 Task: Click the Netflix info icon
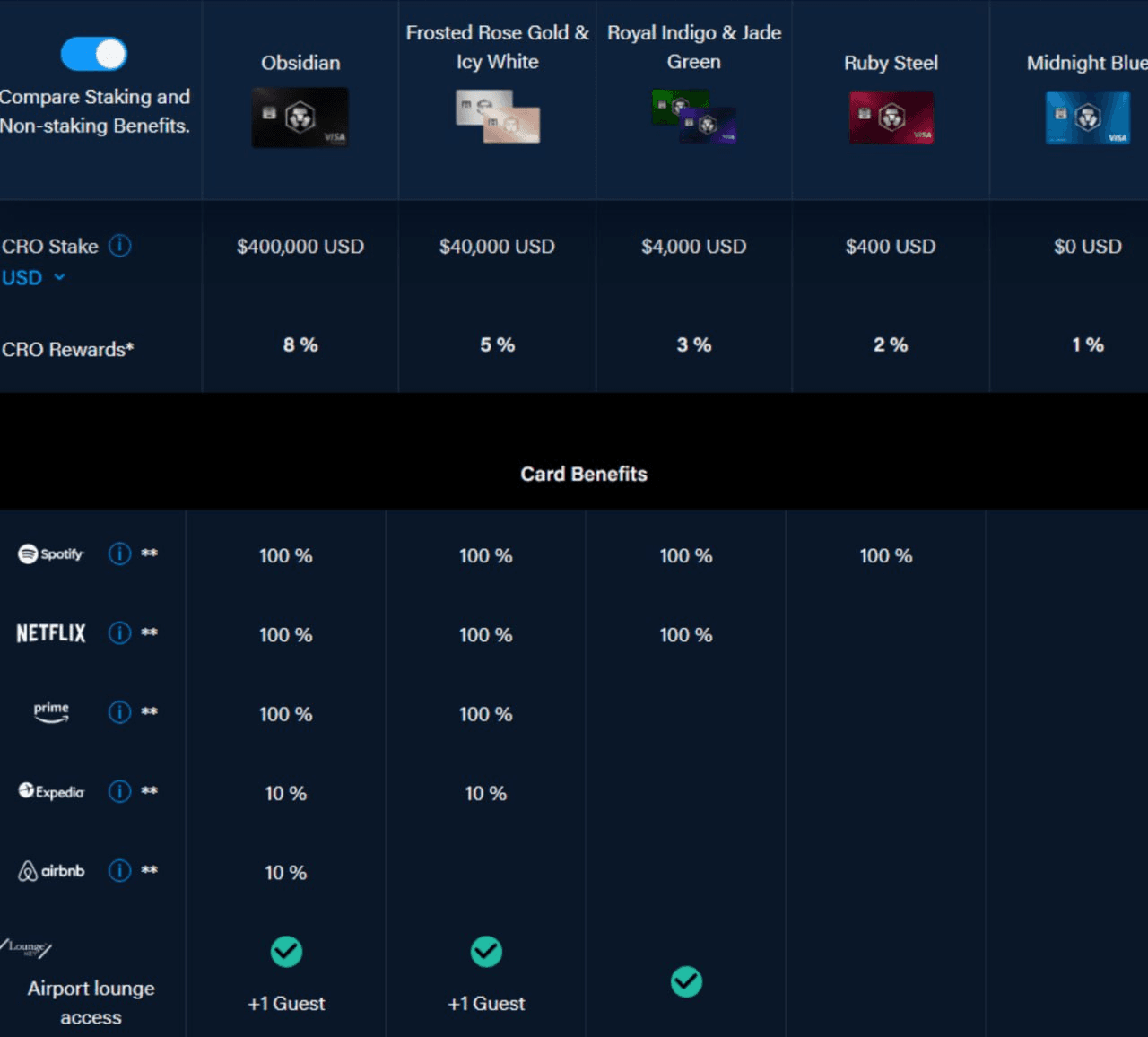tap(119, 633)
